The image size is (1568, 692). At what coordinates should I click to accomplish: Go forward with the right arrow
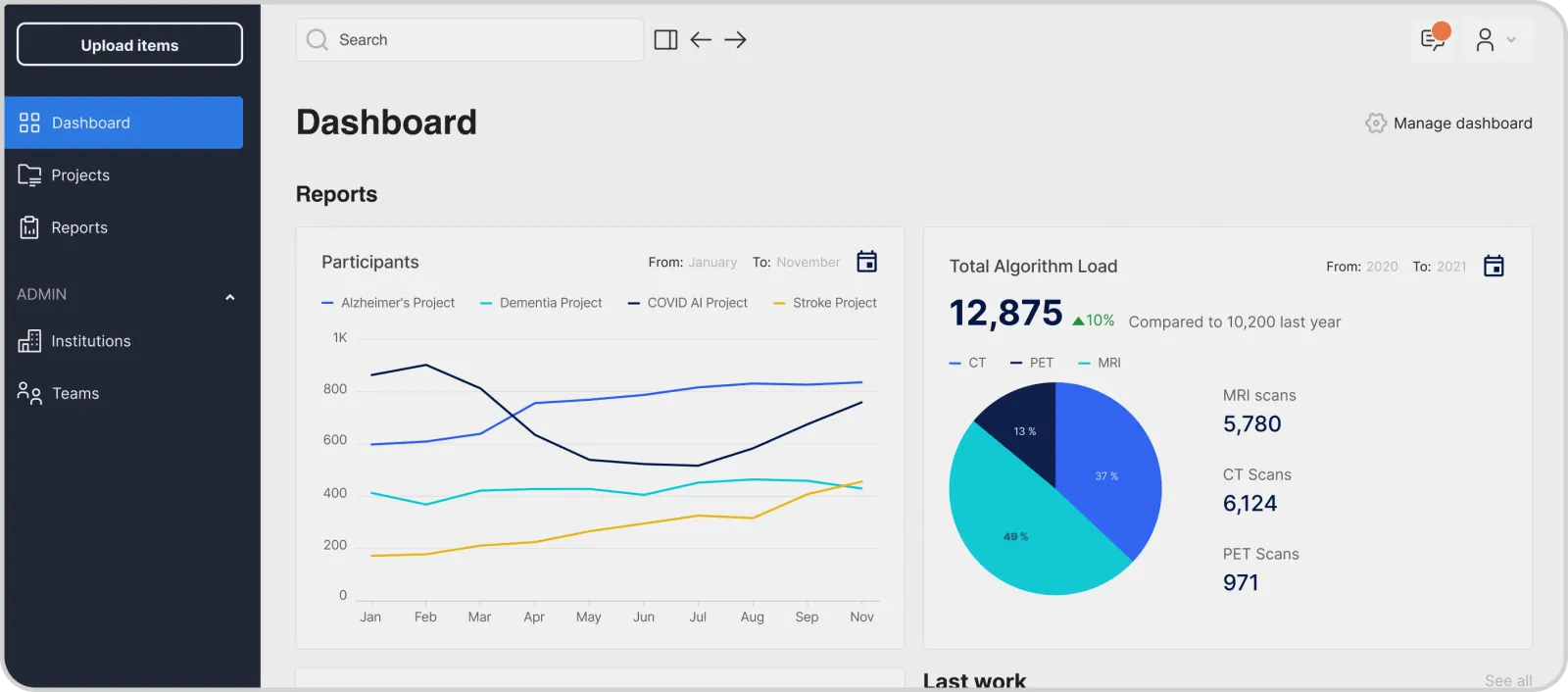(735, 40)
